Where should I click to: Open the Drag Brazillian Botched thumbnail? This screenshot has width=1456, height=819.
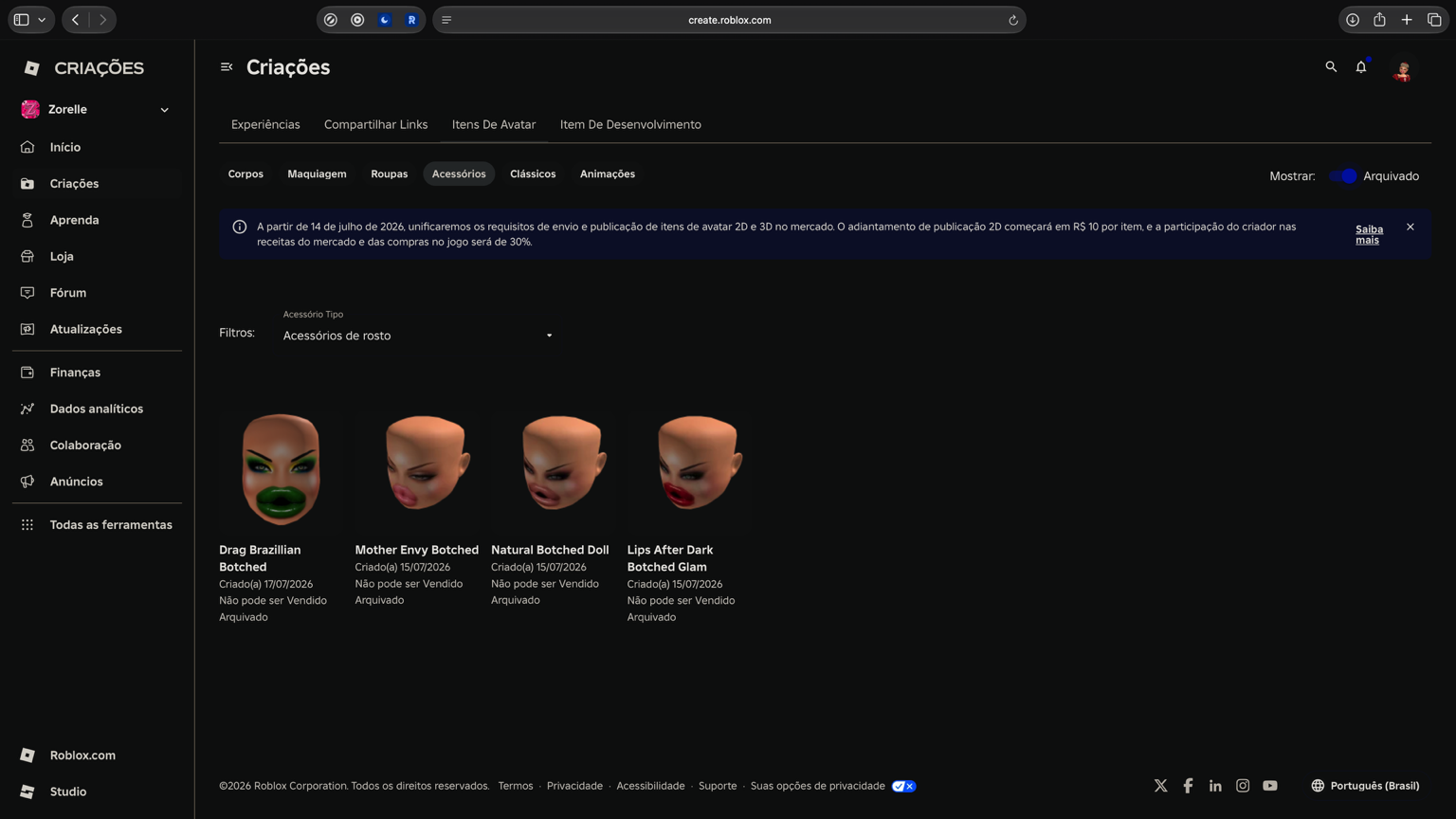click(x=281, y=469)
